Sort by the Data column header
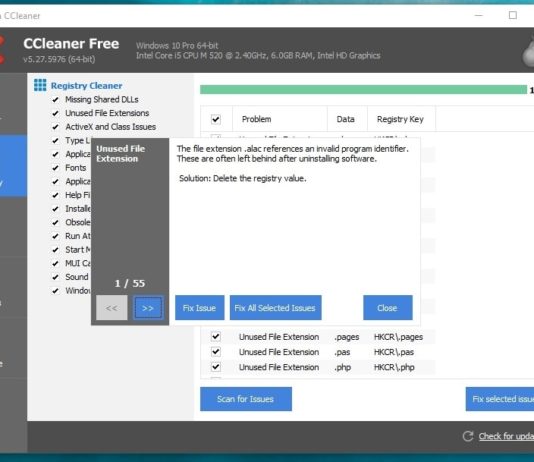 point(347,119)
